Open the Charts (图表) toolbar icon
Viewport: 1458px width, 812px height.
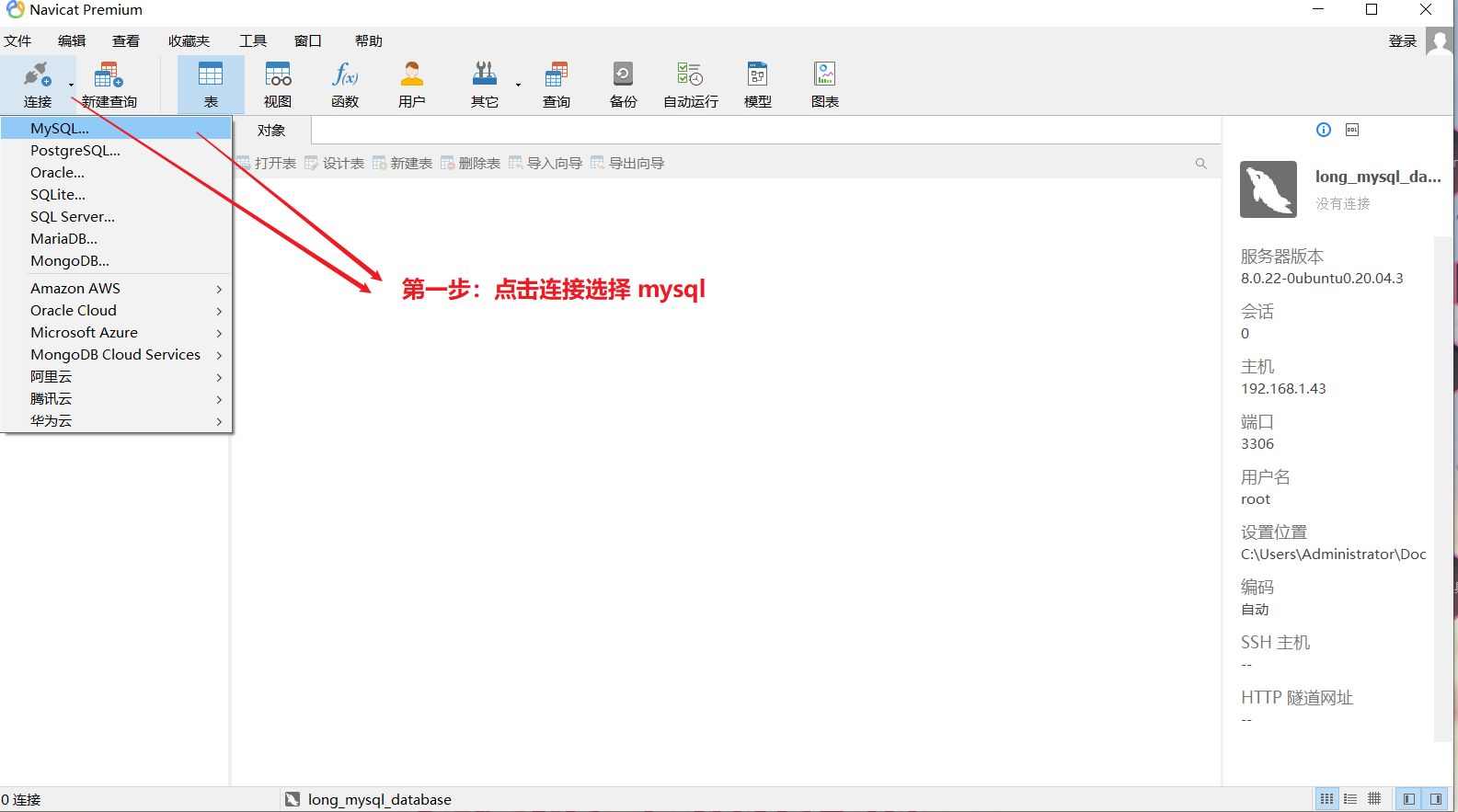click(825, 74)
